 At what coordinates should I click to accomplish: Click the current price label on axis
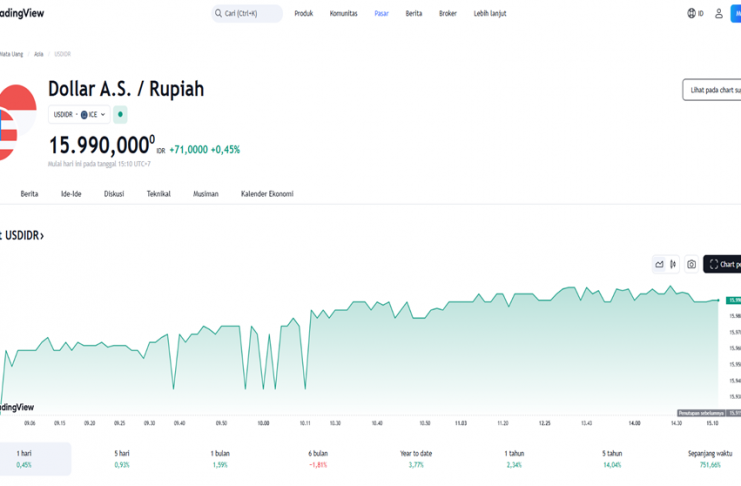pos(733,300)
